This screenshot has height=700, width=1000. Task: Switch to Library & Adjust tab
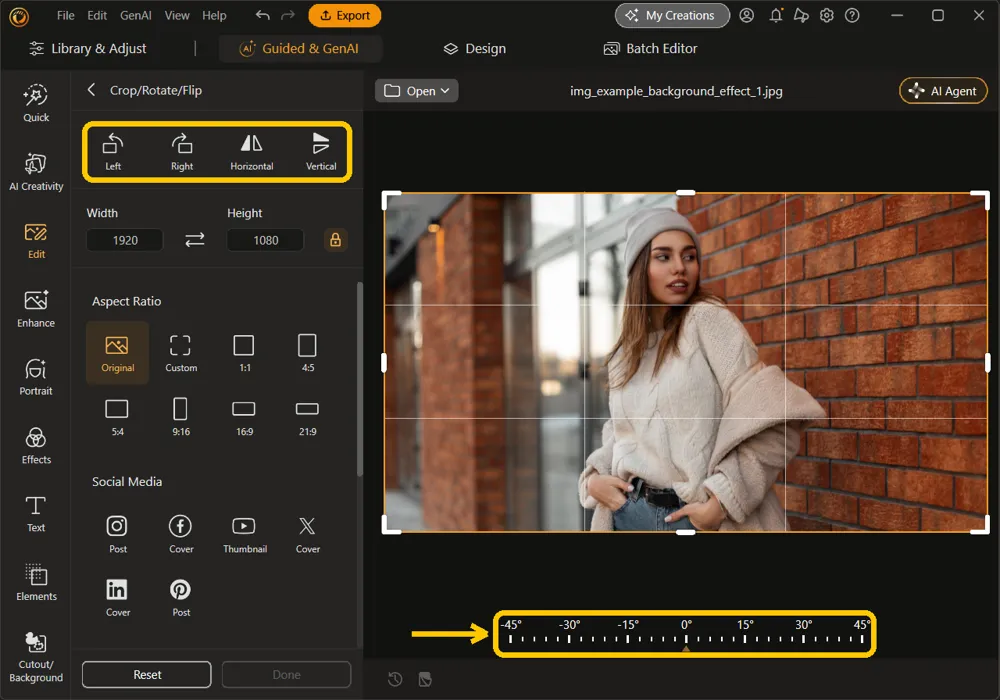coord(88,48)
